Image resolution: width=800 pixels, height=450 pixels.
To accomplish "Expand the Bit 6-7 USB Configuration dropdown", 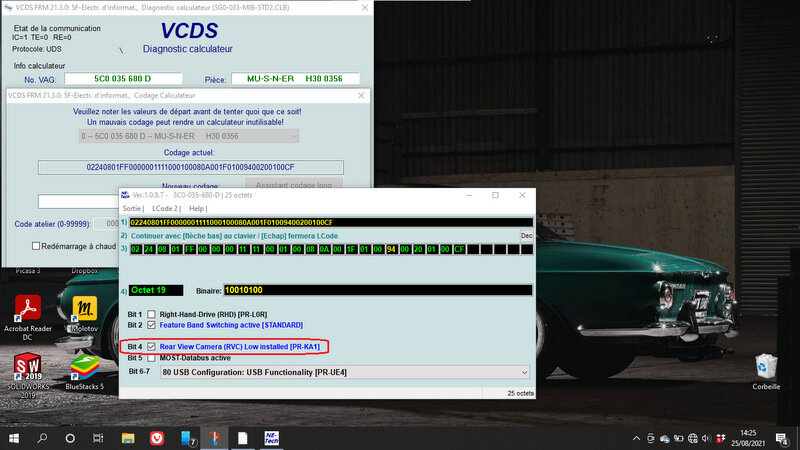I will [345, 372].
